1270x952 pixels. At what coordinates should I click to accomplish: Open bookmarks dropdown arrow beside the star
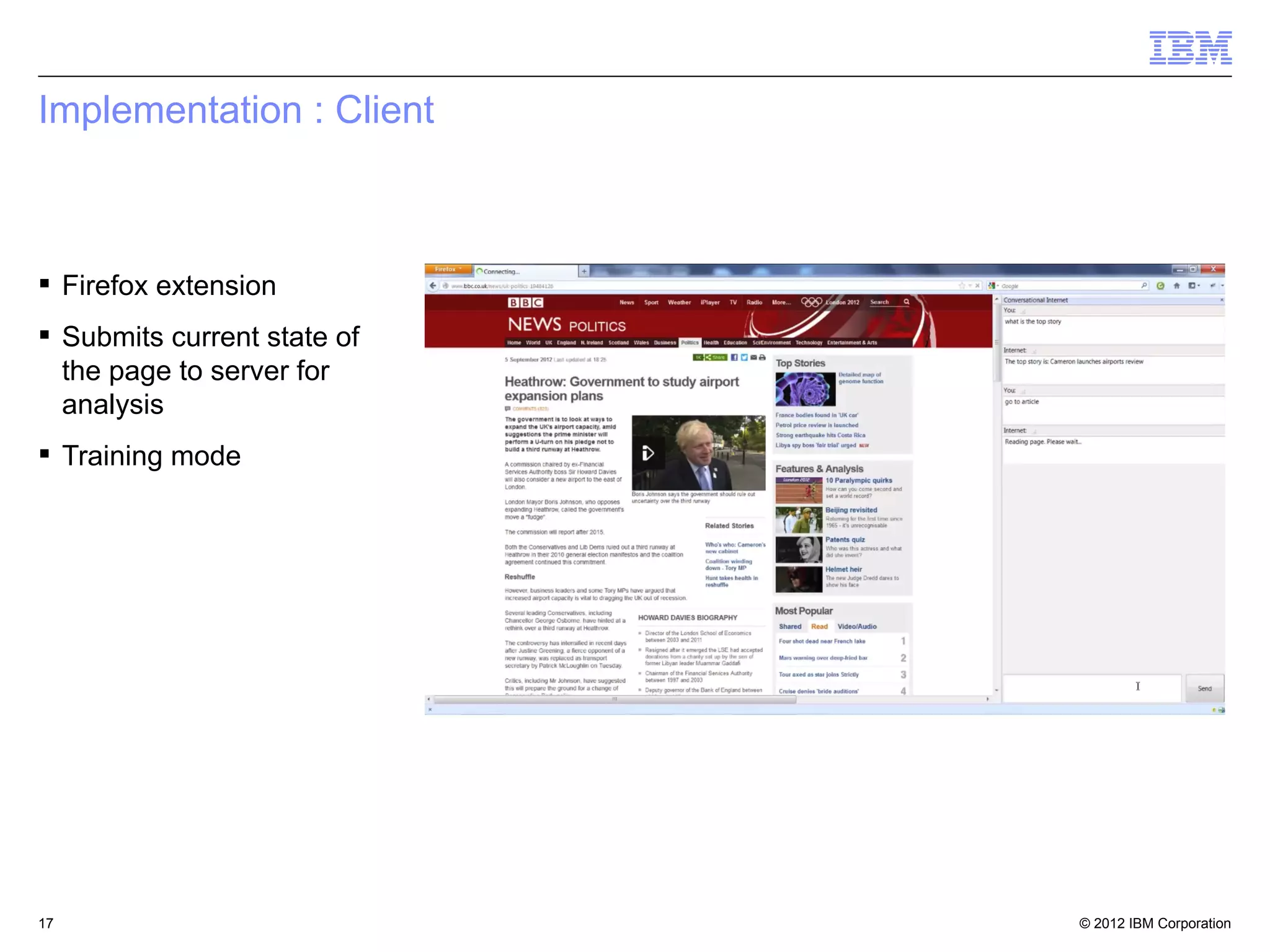point(970,286)
